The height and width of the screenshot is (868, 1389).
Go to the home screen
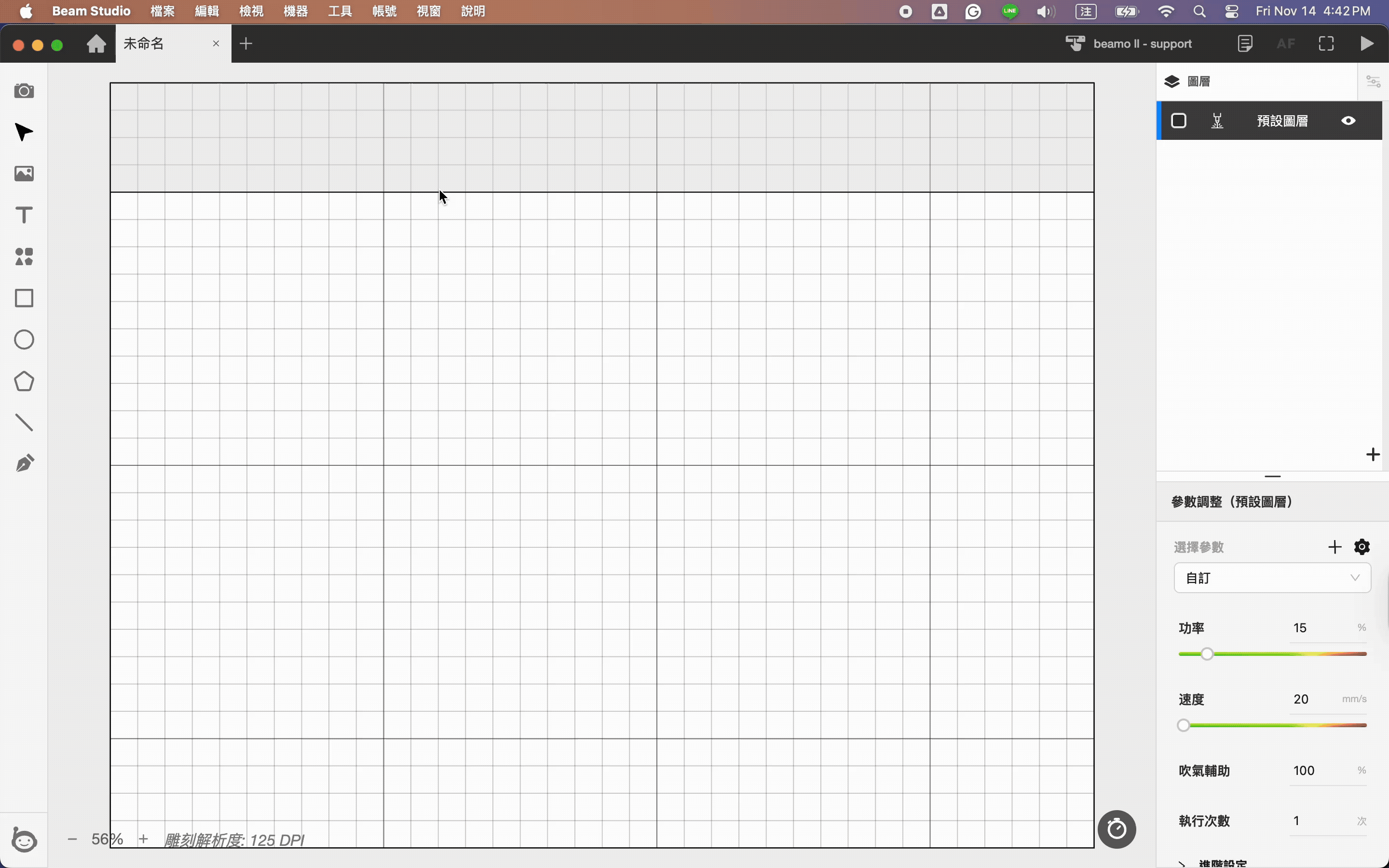pyautogui.click(x=96, y=43)
